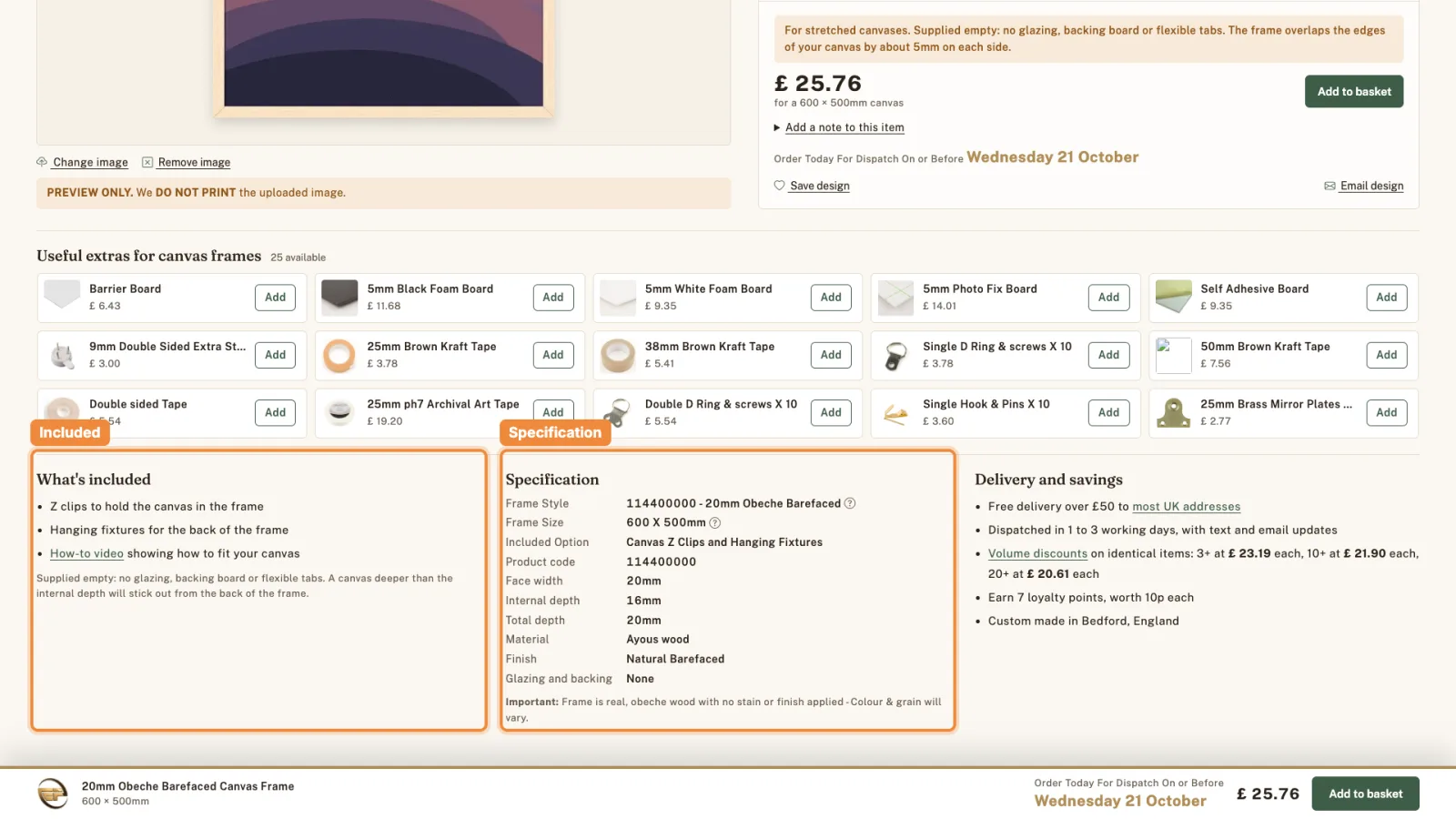Screen dimensions: 1456x819
Task: Click Add to basket in the price panel
Action: click(1354, 91)
